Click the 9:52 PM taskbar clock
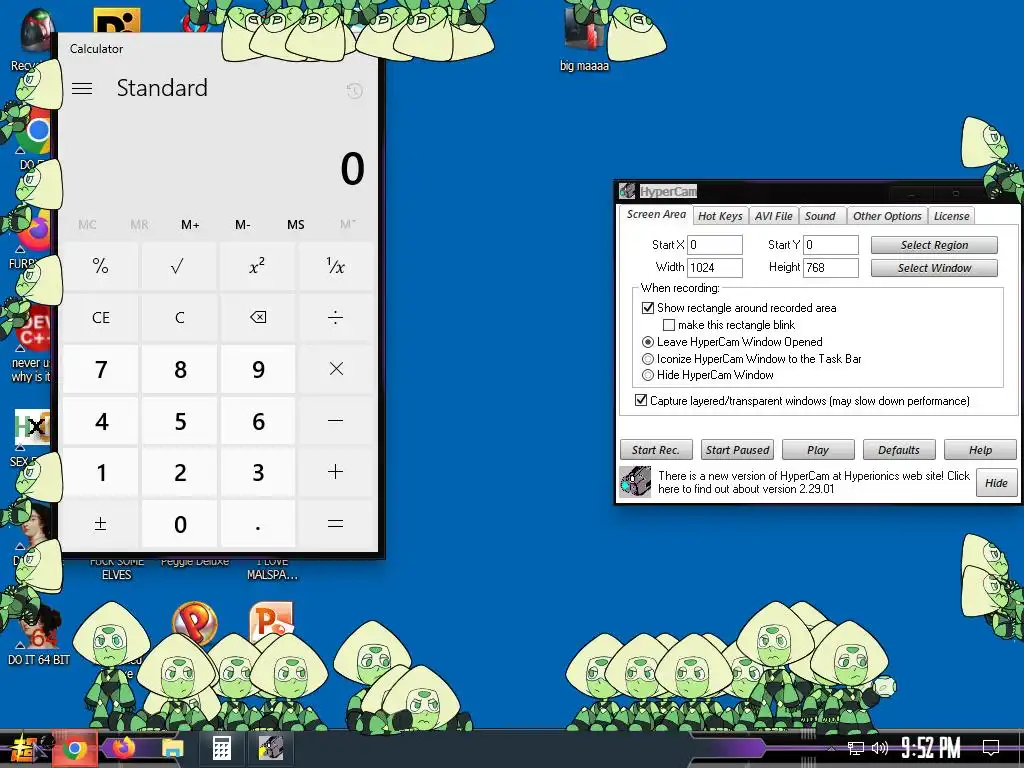Viewport: 1024px width, 768px height. click(x=931, y=748)
